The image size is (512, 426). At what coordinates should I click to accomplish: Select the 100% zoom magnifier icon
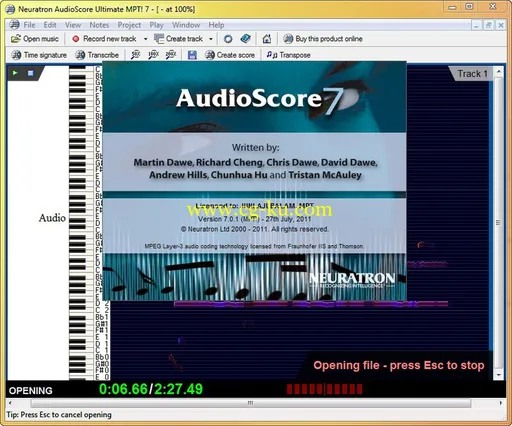pyautogui.click(x=153, y=55)
